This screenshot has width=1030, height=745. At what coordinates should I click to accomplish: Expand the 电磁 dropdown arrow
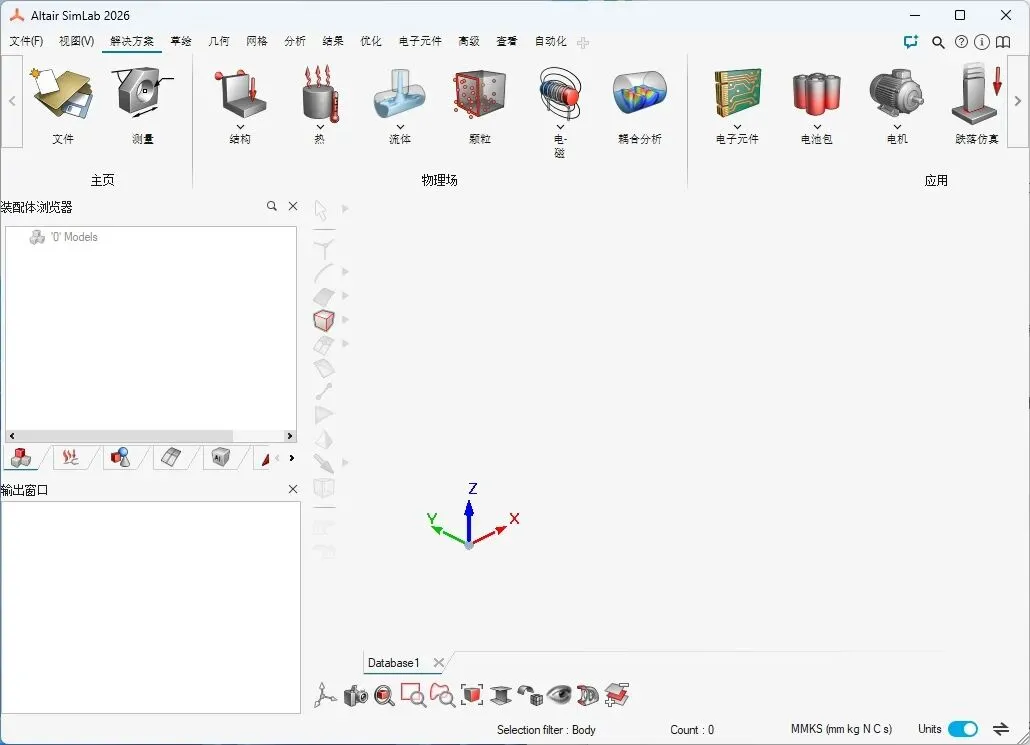(x=560, y=127)
